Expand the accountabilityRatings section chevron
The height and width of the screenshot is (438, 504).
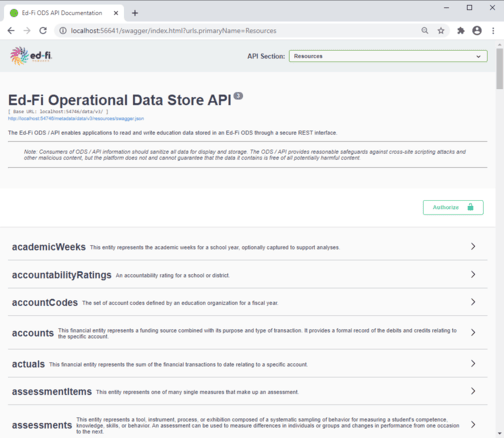coord(473,274)
